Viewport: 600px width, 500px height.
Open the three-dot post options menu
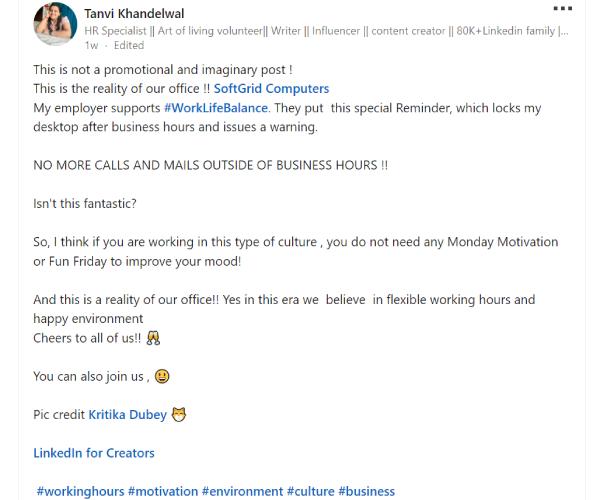[x=562, y=9]
